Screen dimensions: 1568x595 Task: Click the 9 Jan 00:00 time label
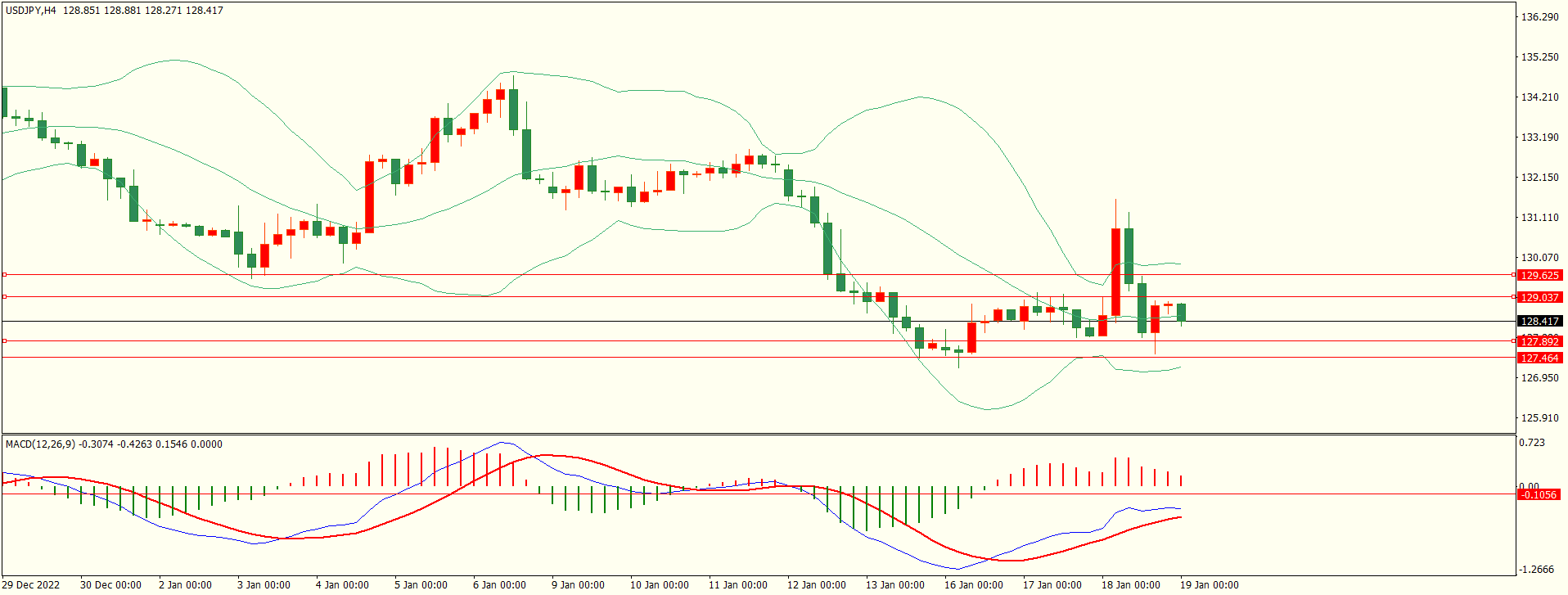[x=578, y=585]
